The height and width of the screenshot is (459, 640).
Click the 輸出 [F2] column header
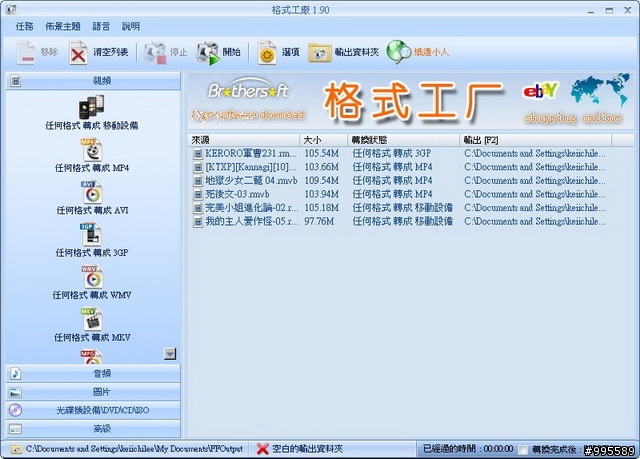point(536,140)
